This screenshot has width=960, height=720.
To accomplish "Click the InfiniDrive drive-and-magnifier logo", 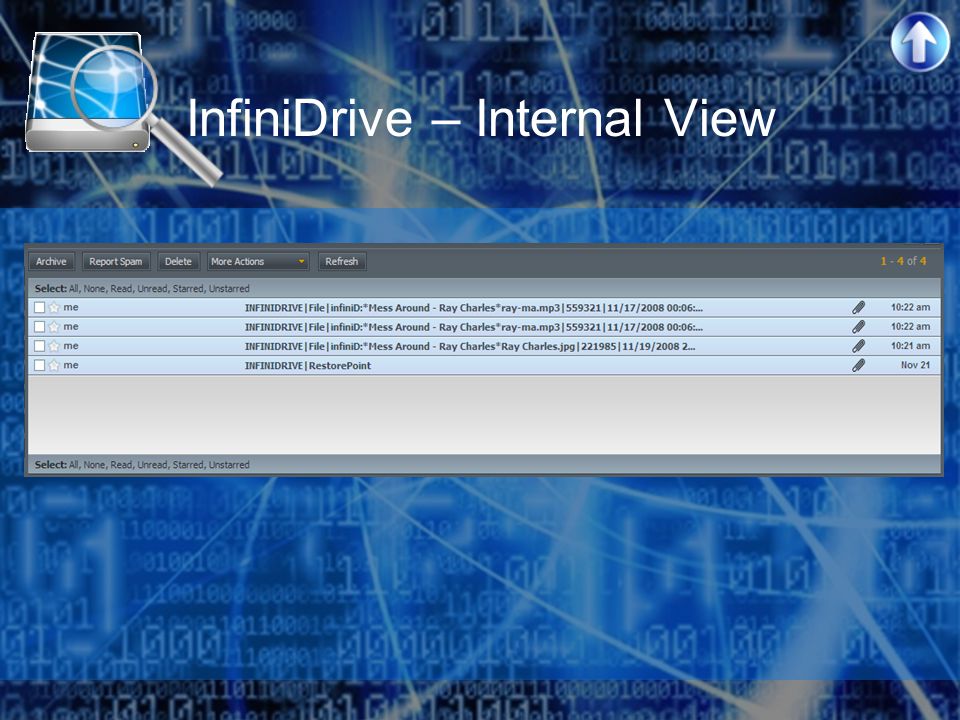I will 122,107.
